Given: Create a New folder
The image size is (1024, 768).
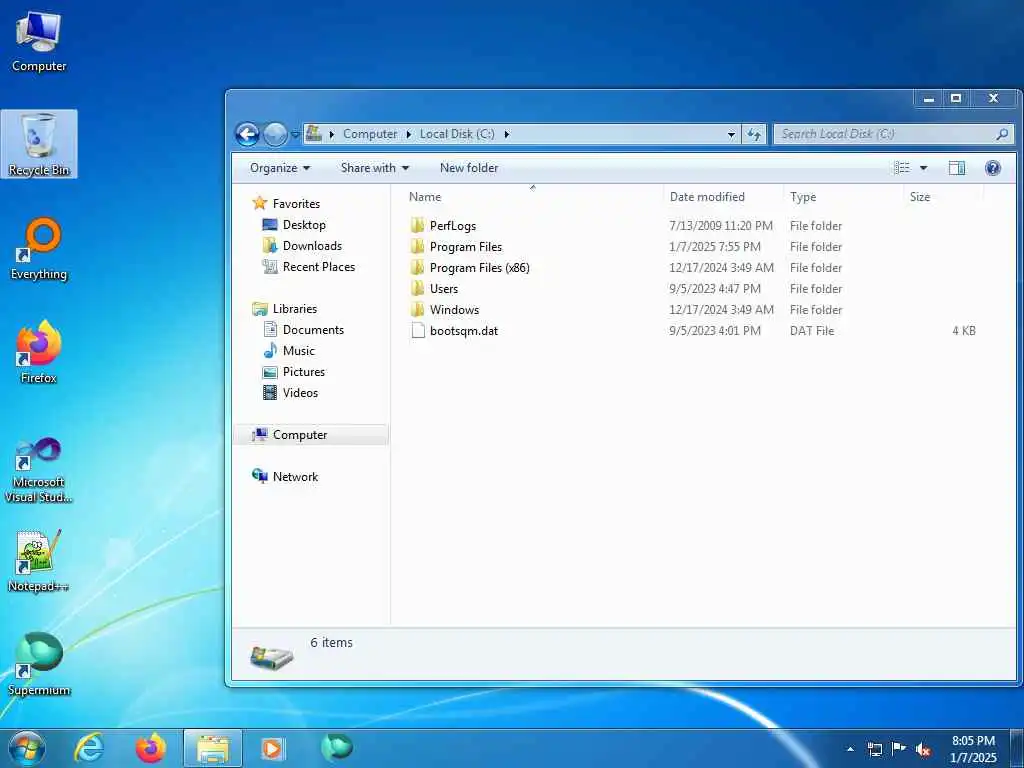Looking at the screenshot, I should pyautogui.click(x=469, y=168).
